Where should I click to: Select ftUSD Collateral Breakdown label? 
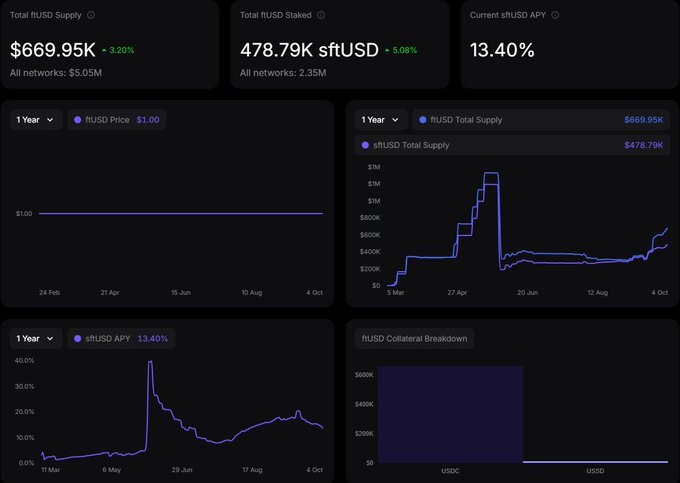pyautogui.click(x=415, y=339)
